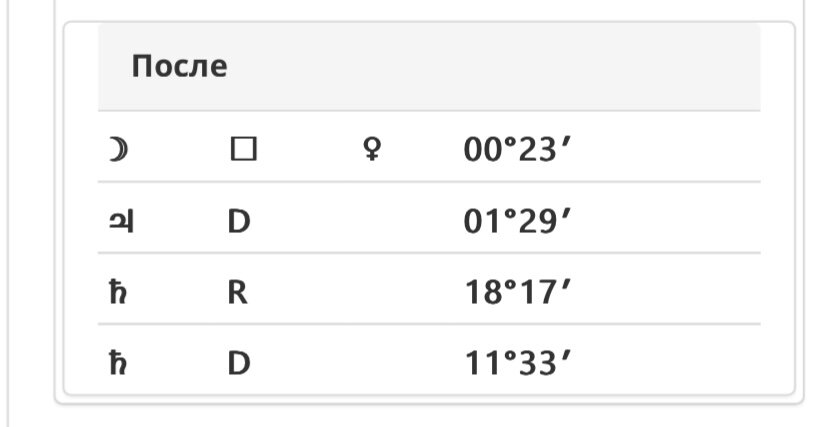
Task: Click the 00°23′ orb value
Action: point(517,149)
